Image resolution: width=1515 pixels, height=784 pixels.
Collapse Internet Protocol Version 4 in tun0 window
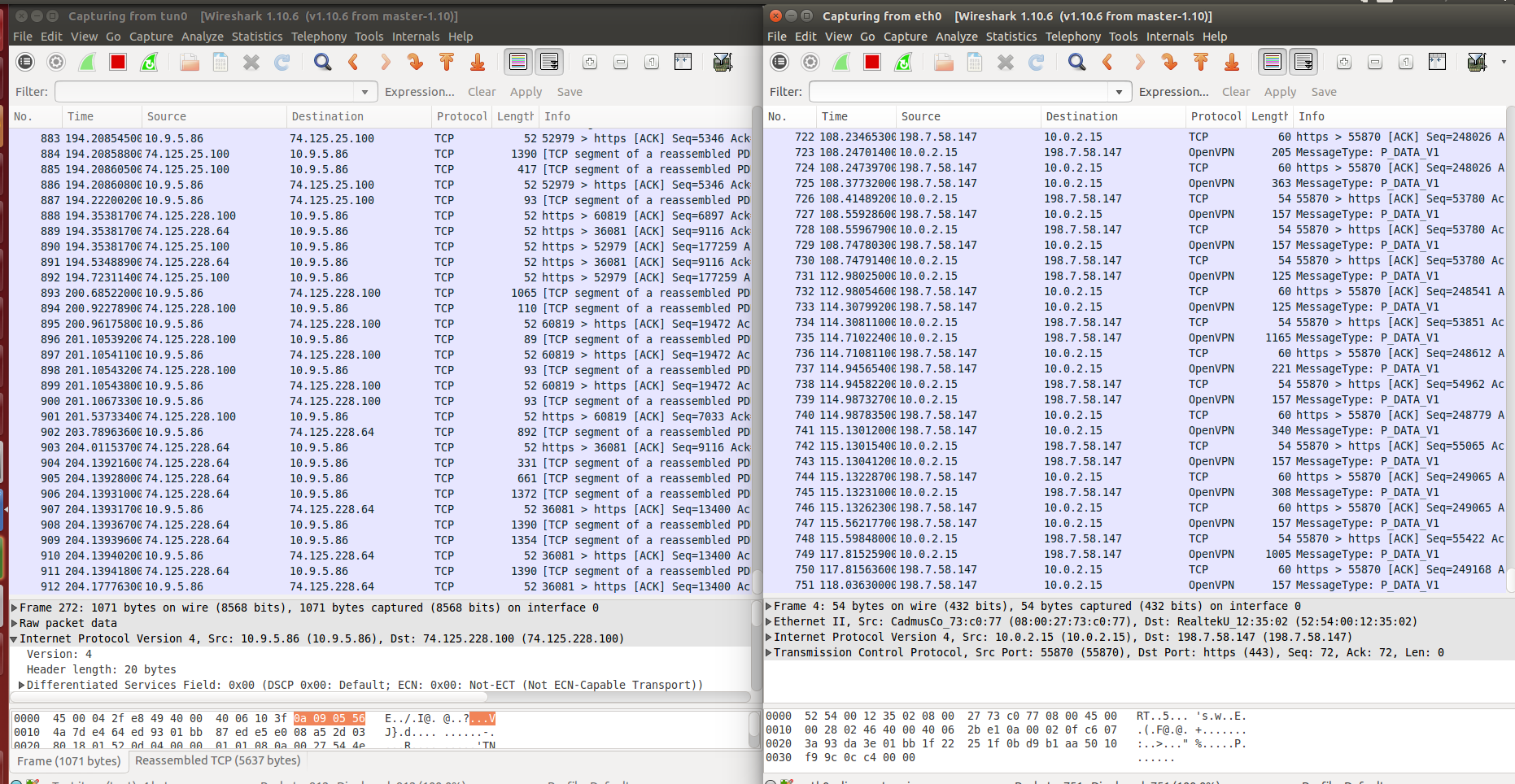[15, 638]
